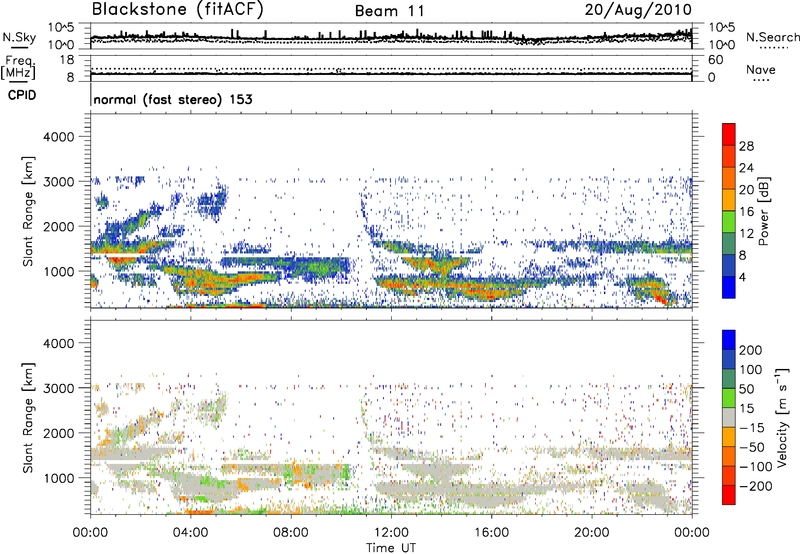Image resolution: width=800 pixels, height=554 pixels.
Task: Click the Power [dB] colorbar label
Action: [x=763, y=211]
